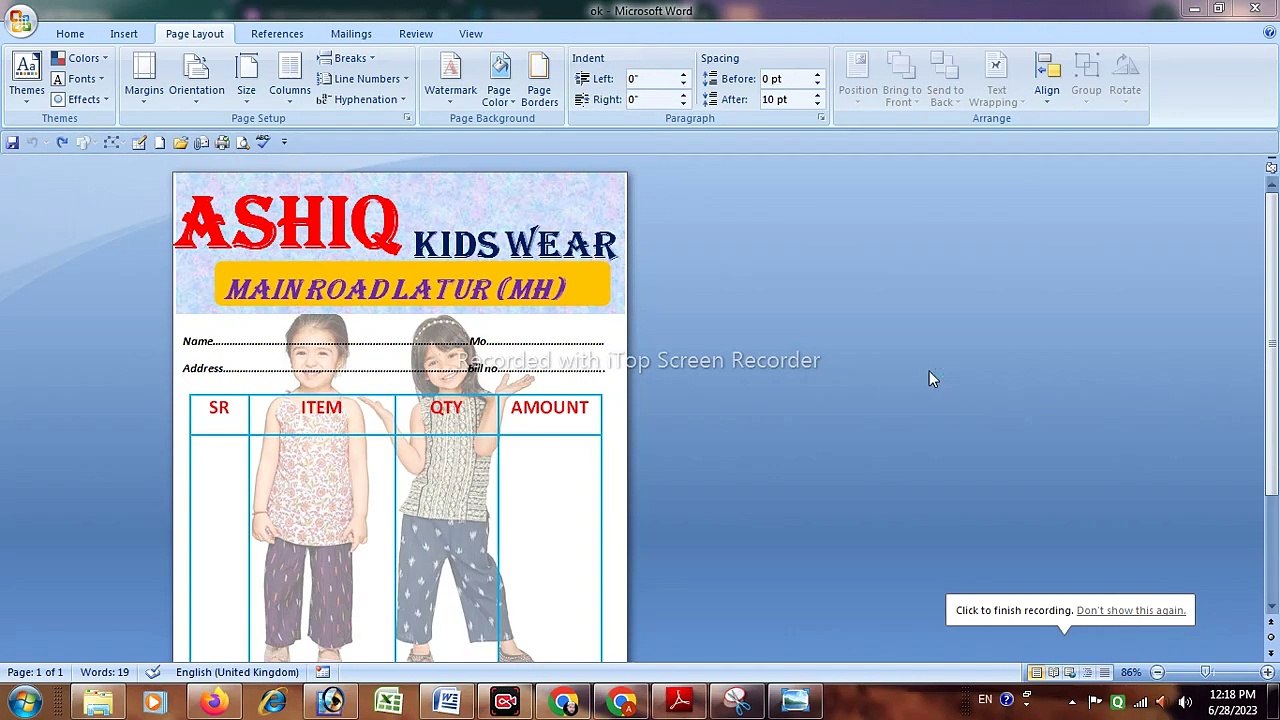Switch to Draft view
Viewport: 1280px width, 720px height.
click(x=1105, y=672)
